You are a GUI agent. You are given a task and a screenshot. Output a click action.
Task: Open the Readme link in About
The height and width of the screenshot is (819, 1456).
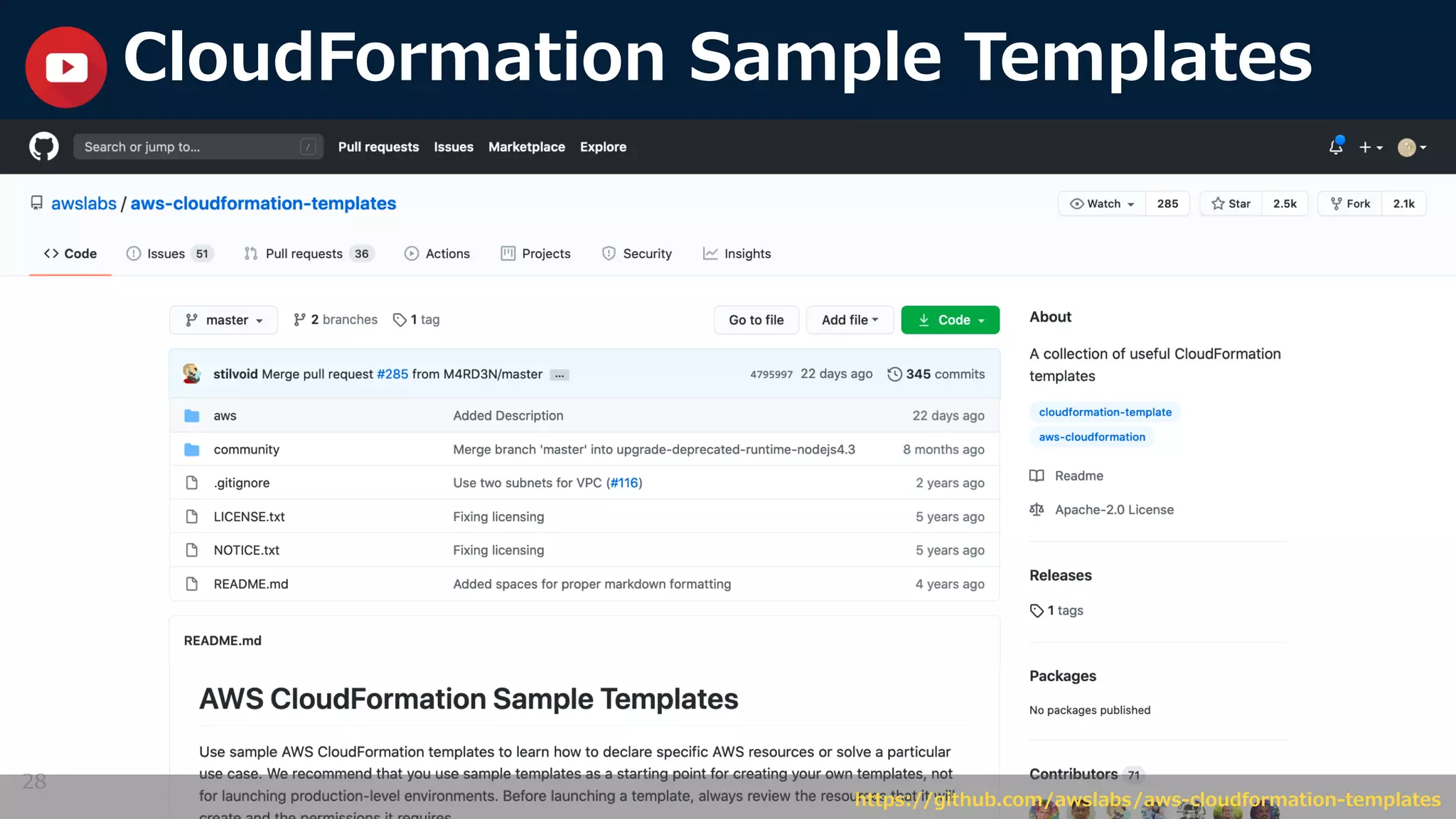point(1066,476)
